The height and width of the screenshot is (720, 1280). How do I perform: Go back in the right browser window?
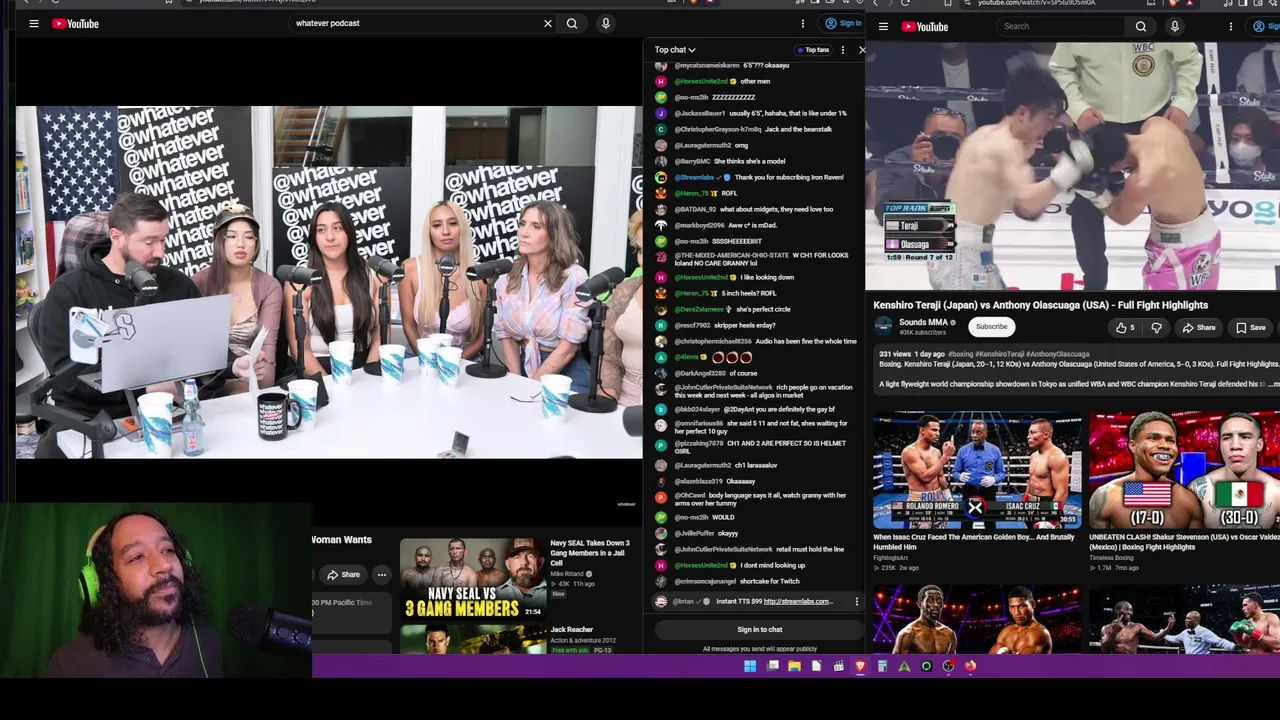(x=874, y=3)
